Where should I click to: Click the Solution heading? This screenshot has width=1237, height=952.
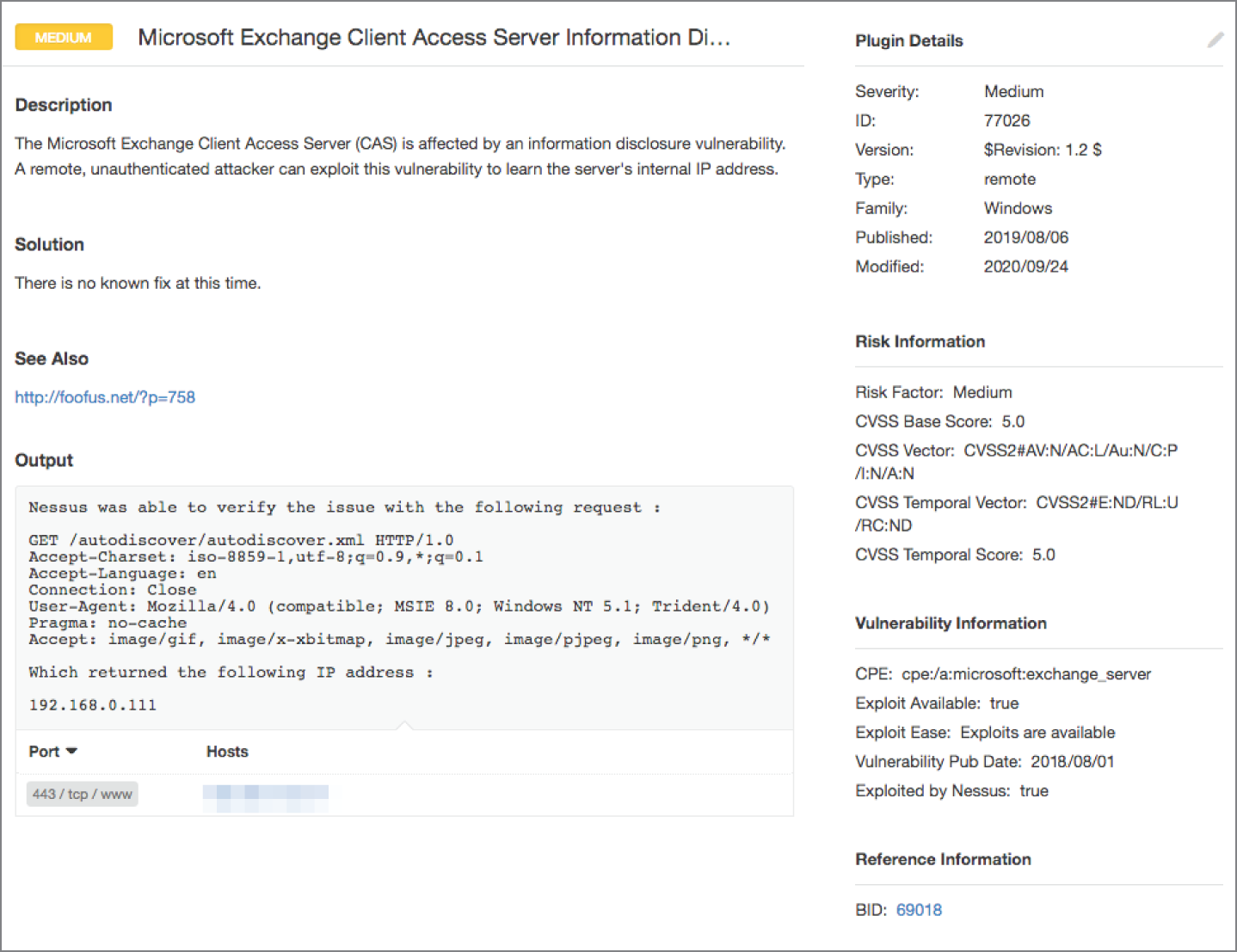pos(49,244)
